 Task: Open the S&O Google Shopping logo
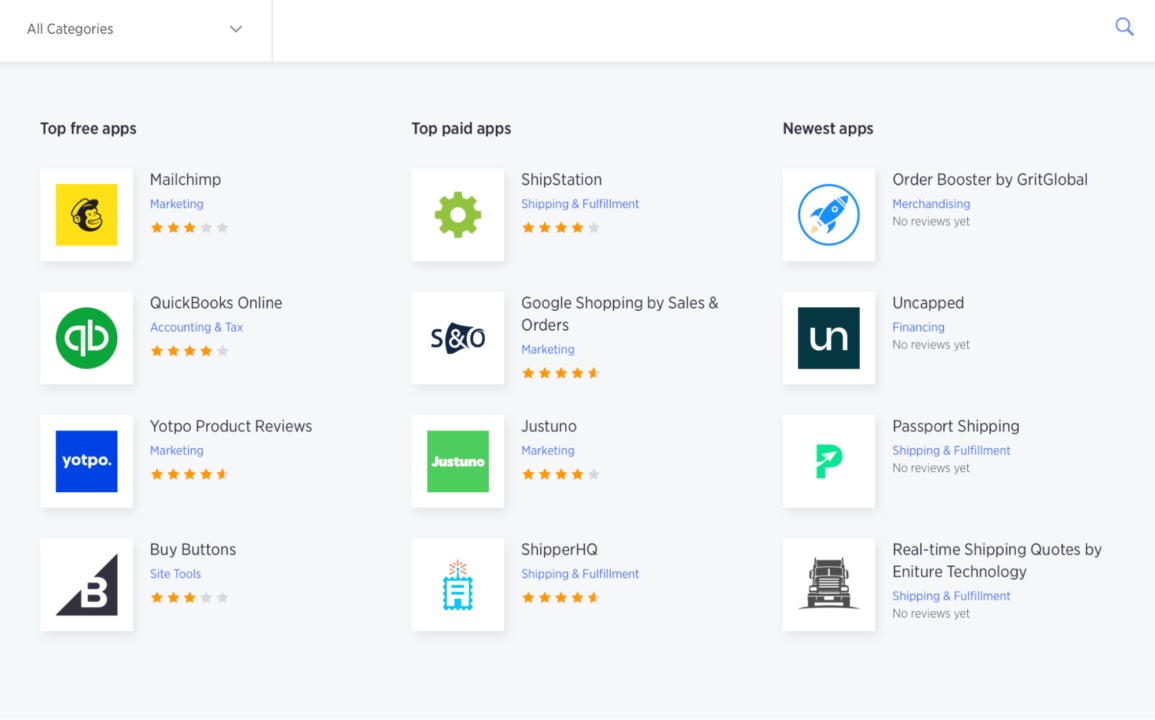point(457,338)
